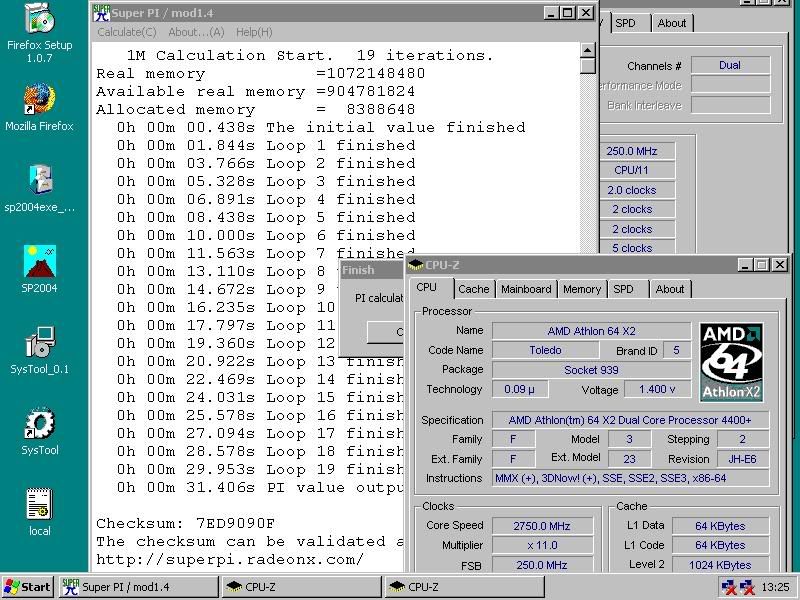The width and height of the screenshot is (800, 600).
Task: Click the 13:25 system clock
Action: click(775, 587)
